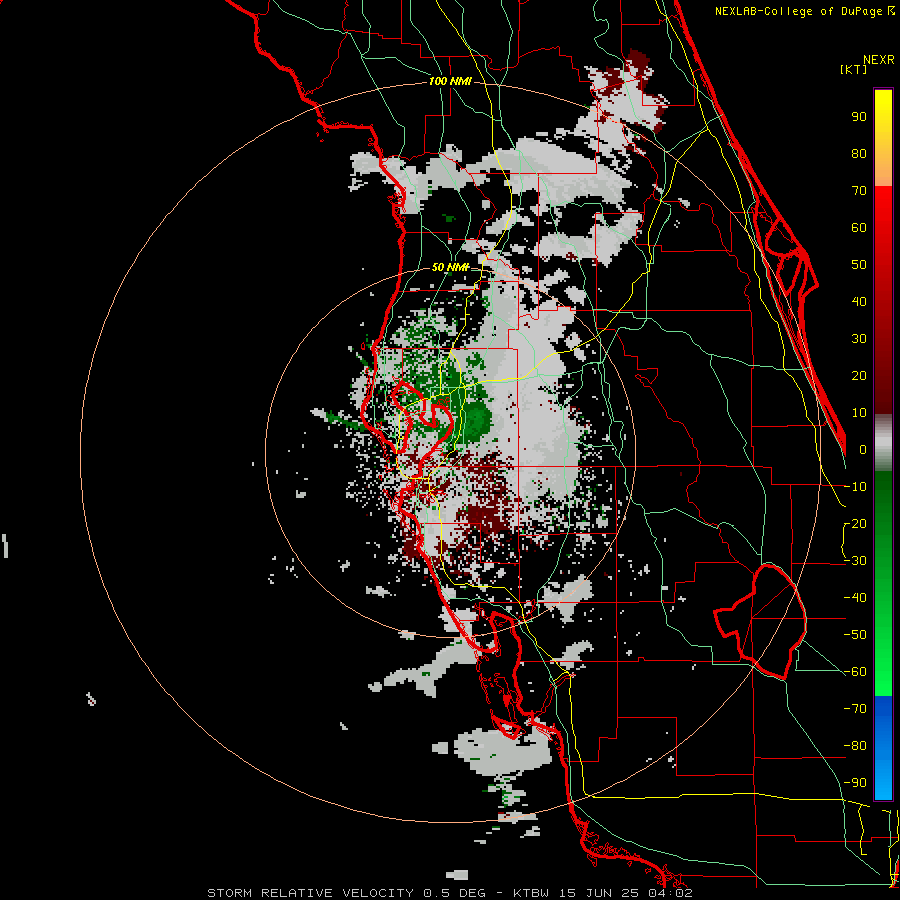Click the 100 NMI range ring label
This screenshot has height=900, width=900.
(450, 82)
